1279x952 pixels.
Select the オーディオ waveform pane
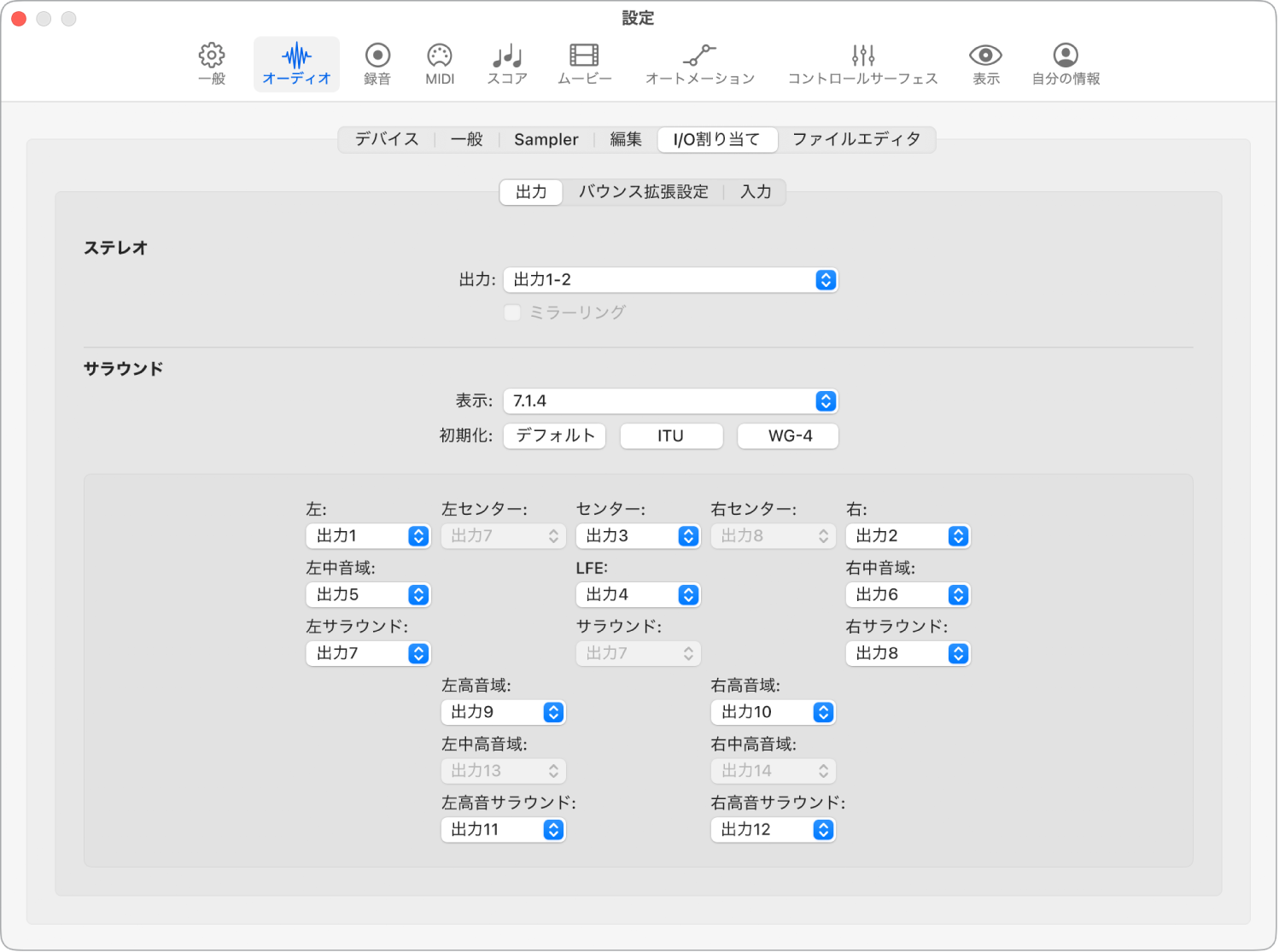pyautogui.click(x=296, y=64)
